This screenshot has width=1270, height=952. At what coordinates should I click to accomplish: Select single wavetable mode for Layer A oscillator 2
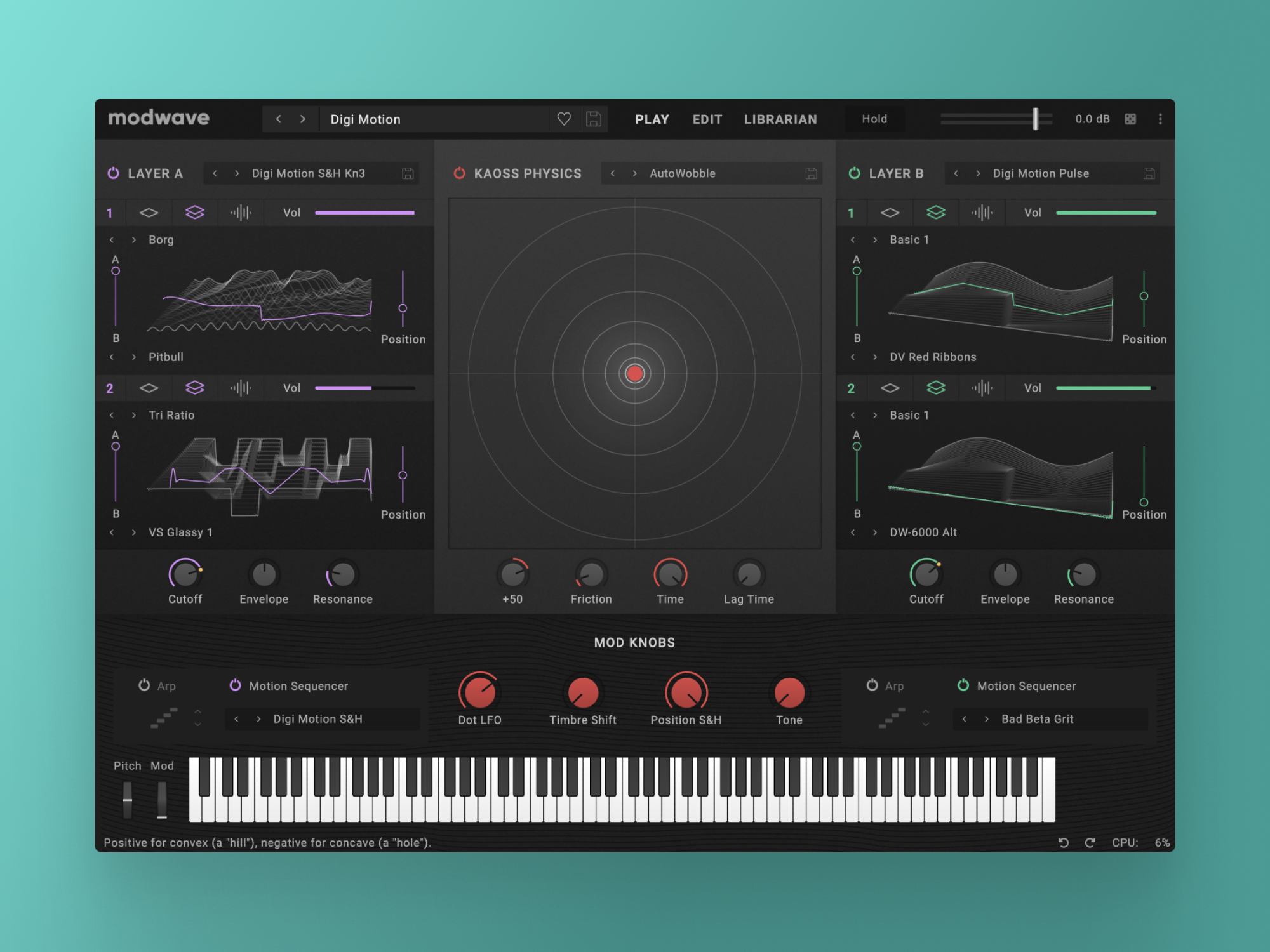[x=149, y=388]
